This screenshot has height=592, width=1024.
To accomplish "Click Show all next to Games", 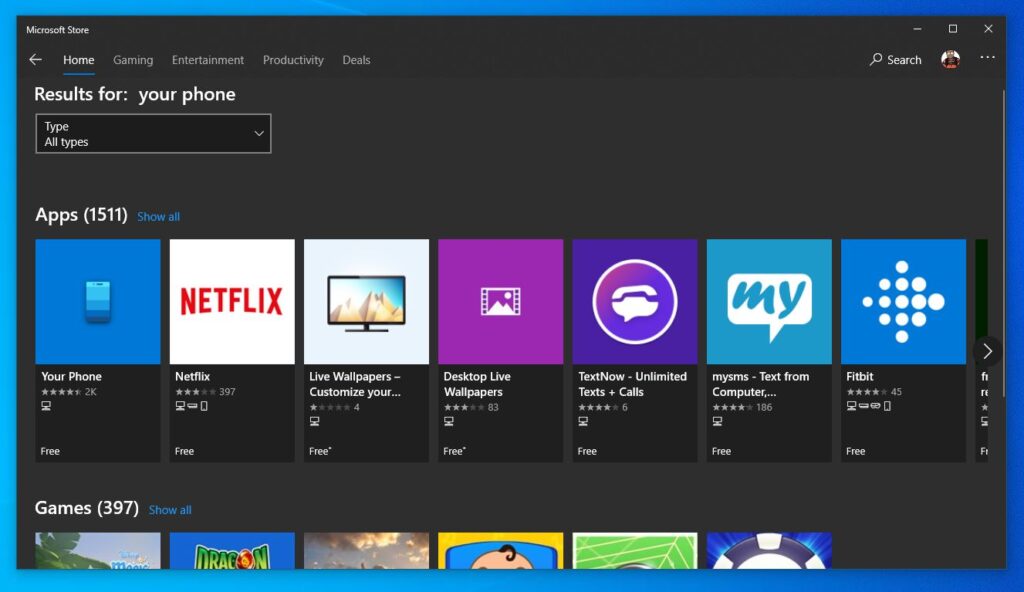I will pyautogui.click(x=170, y=510).
